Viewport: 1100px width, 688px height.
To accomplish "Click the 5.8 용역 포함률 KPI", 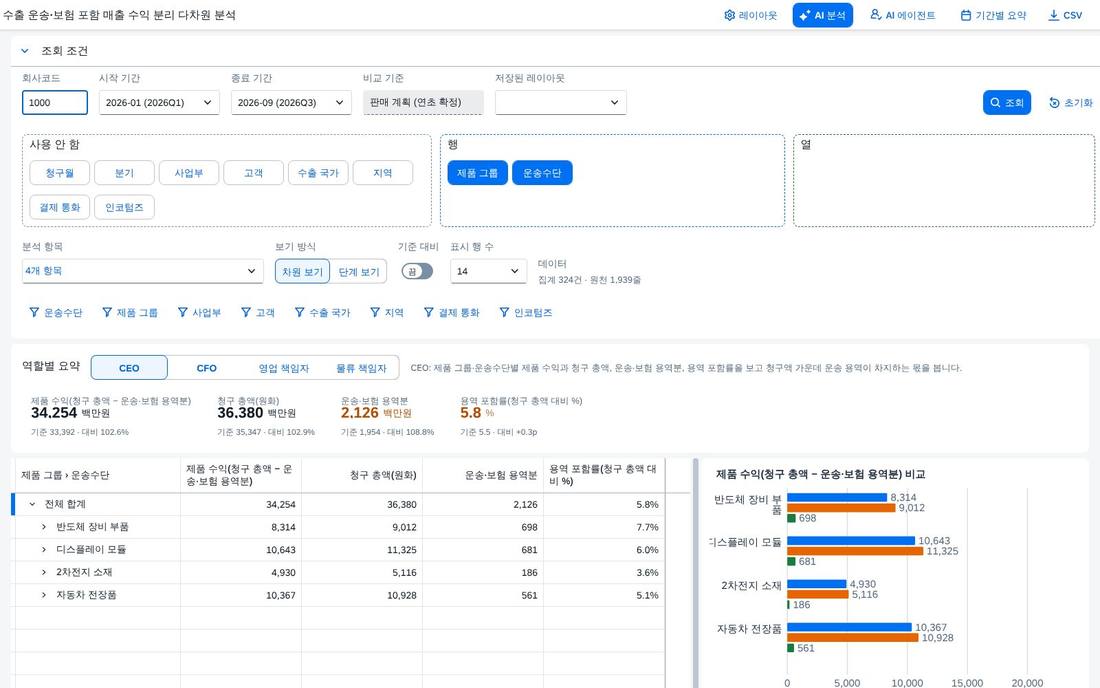I will (x=471, y=413).
